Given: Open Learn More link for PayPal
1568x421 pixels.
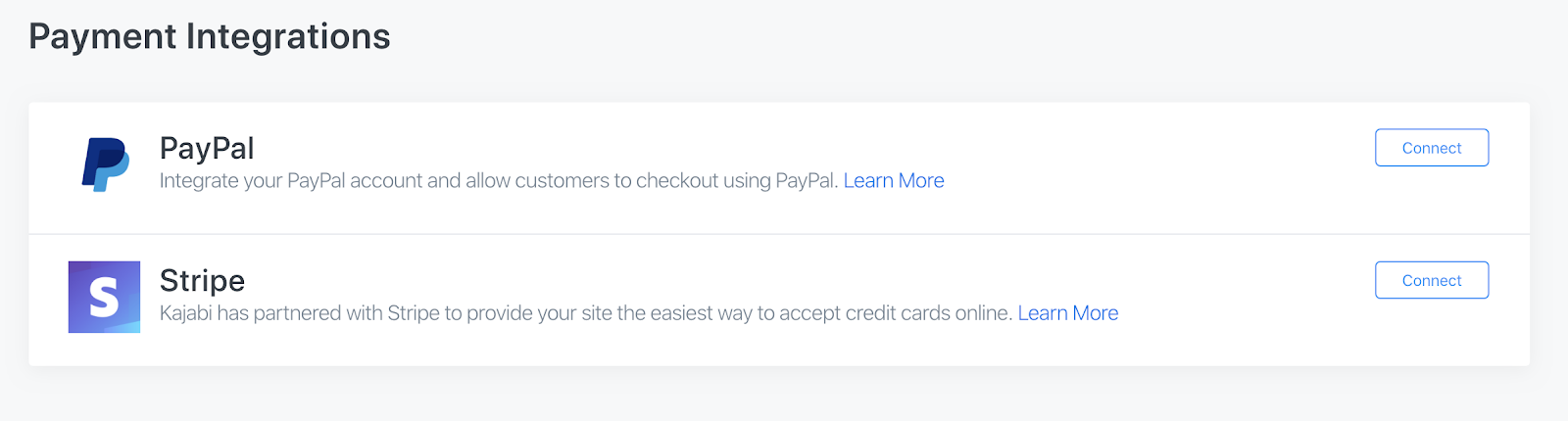Looking at the screenshot, I should [x=894, y=180].
